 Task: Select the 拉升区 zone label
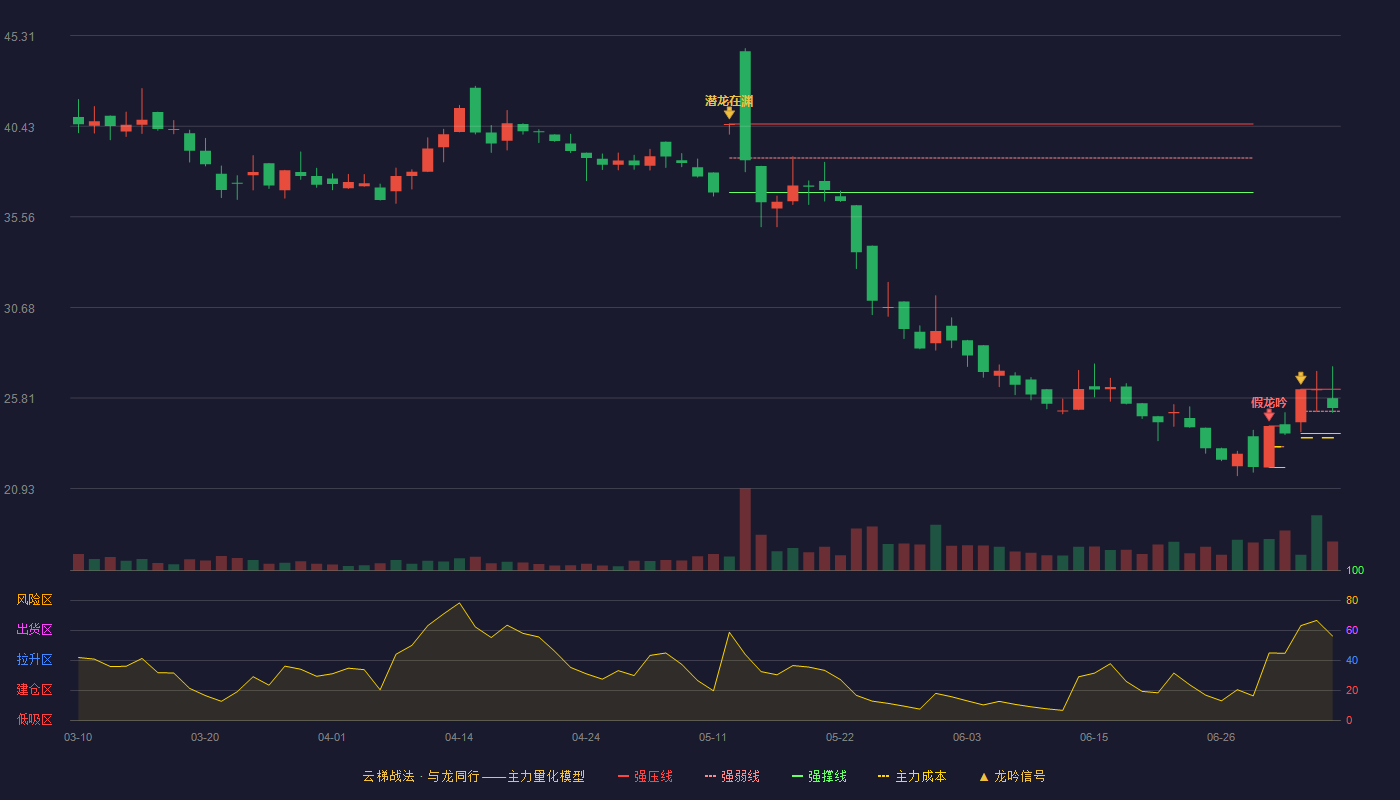34,660
